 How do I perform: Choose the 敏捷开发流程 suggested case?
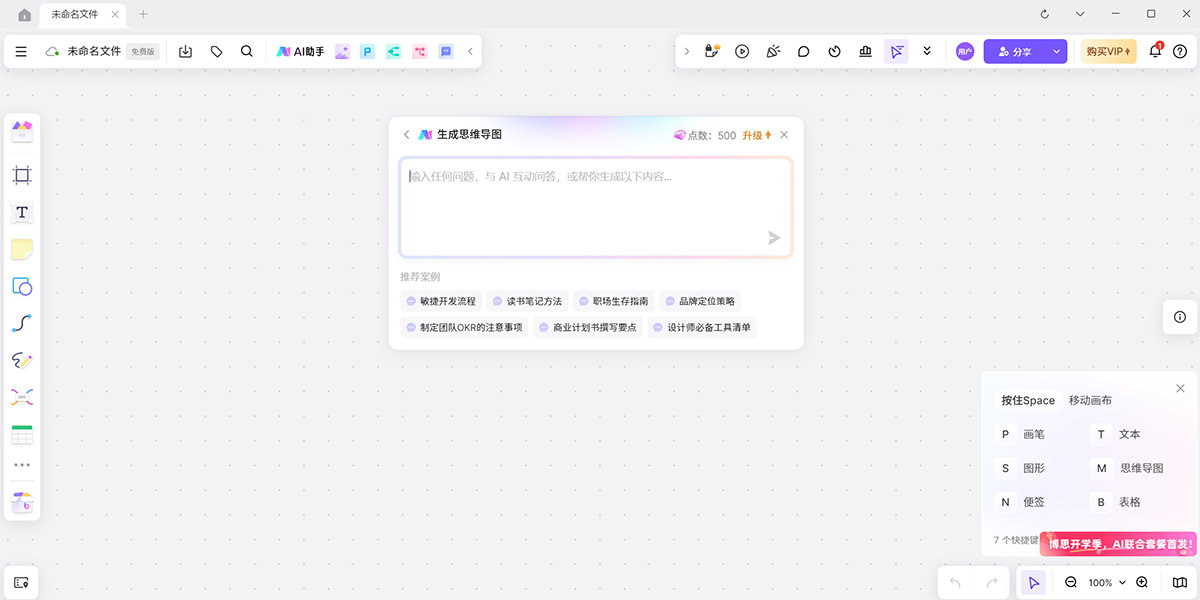click(441, 301)
